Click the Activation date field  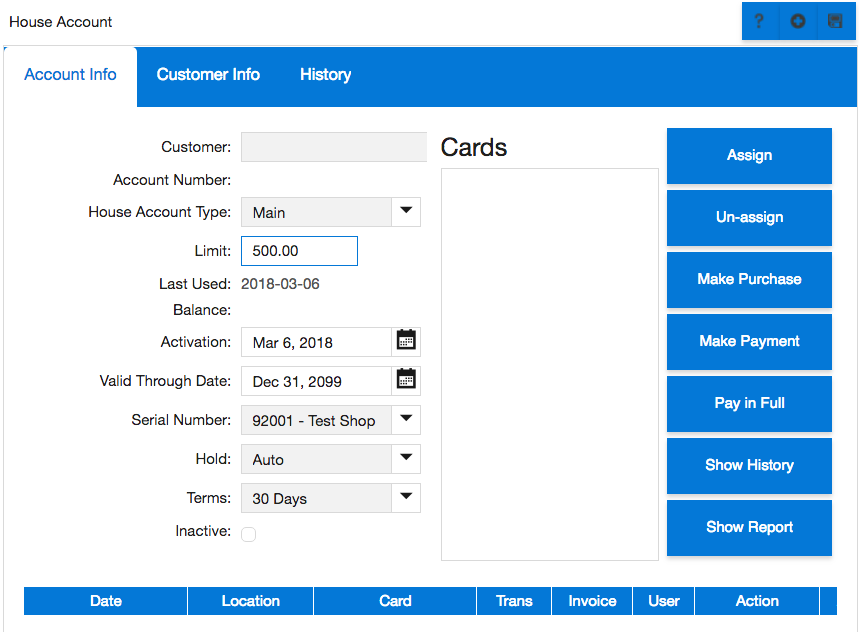316,342
